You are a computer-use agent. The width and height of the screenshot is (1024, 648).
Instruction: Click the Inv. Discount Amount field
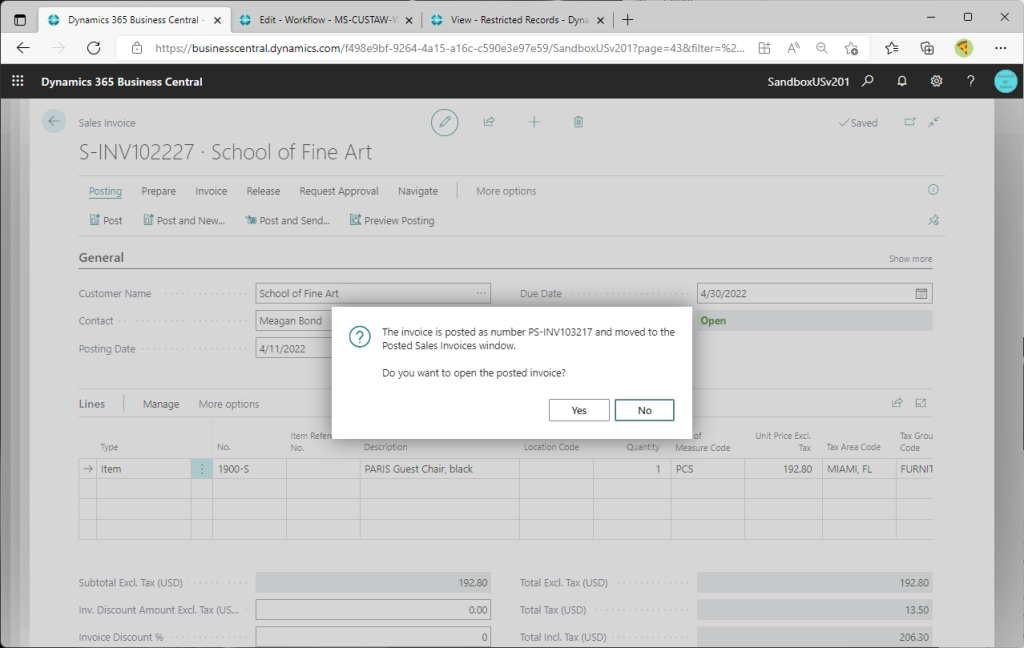(373, 609)
